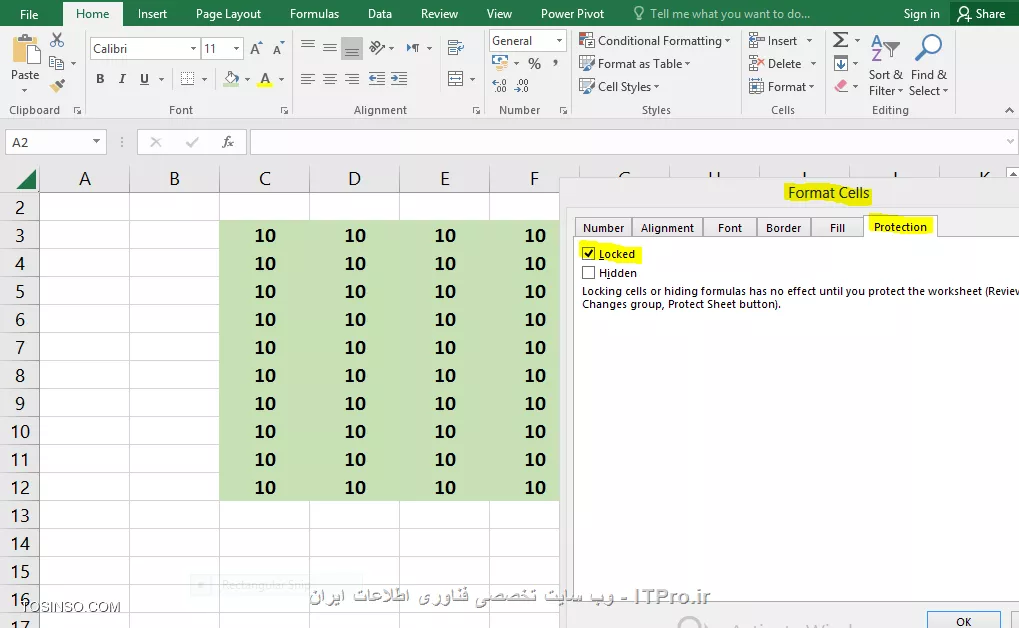This screenshot has width=1019, height=628.
Task: Open the File menu
Action: point(29,14)
